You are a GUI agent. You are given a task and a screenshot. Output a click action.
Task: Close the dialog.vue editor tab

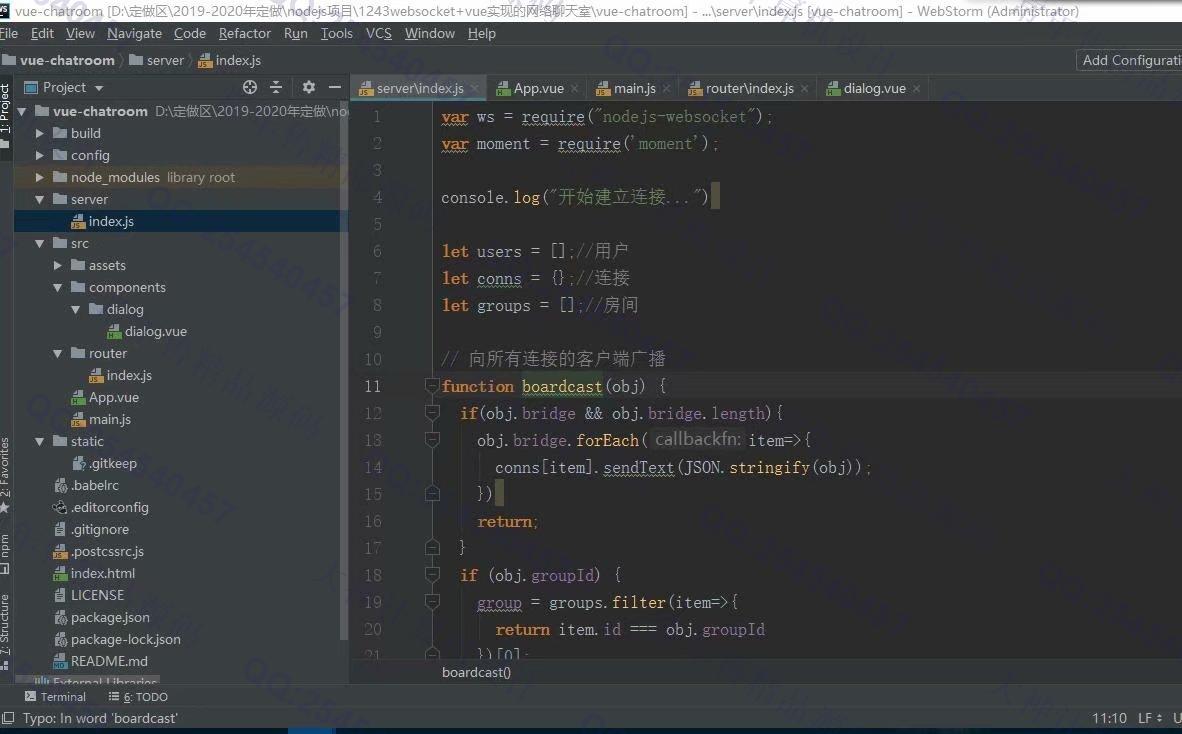pyautogui.click(x=916, y=89)
